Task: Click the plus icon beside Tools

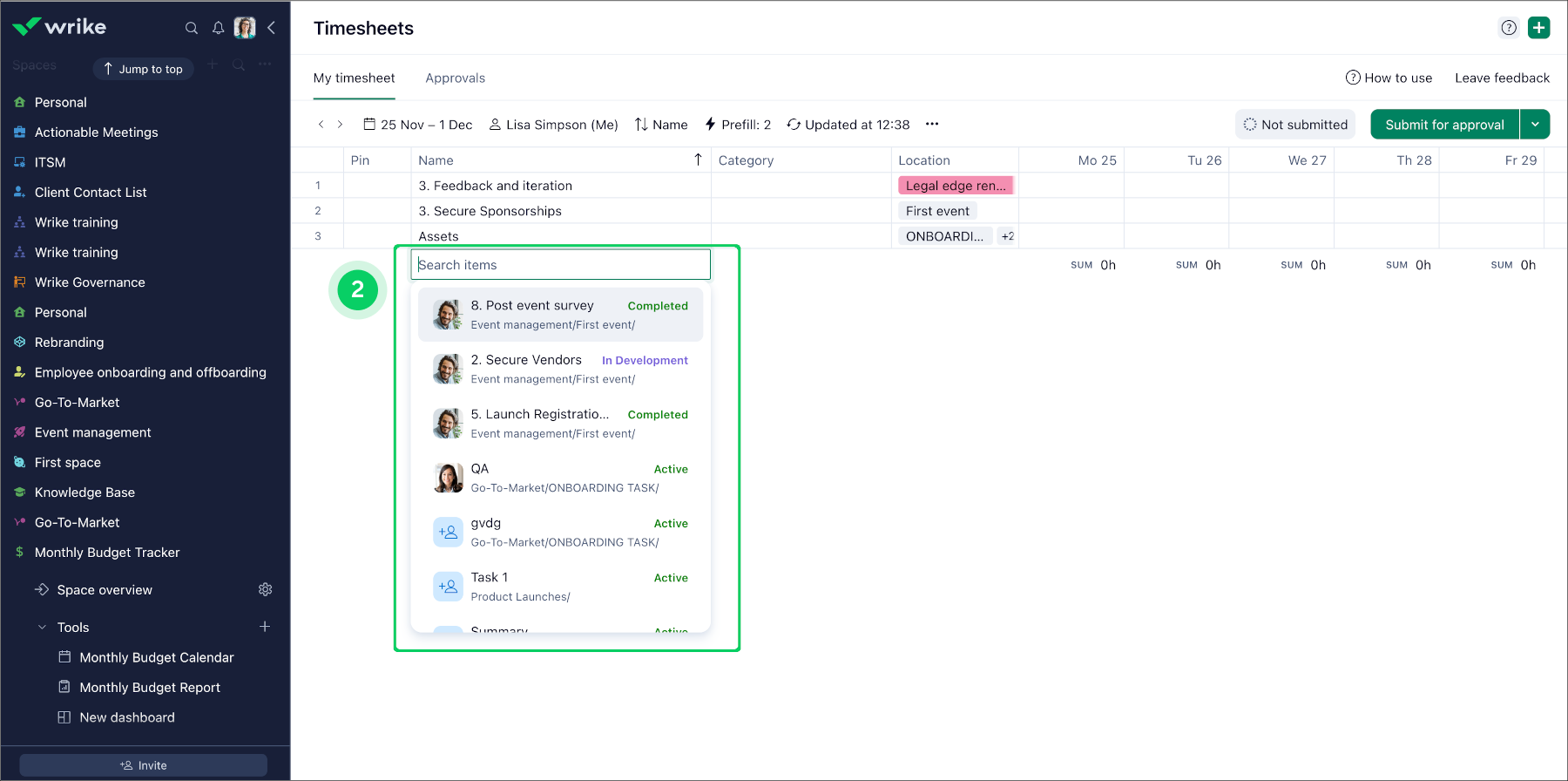Action: click(x=265, y=627)
